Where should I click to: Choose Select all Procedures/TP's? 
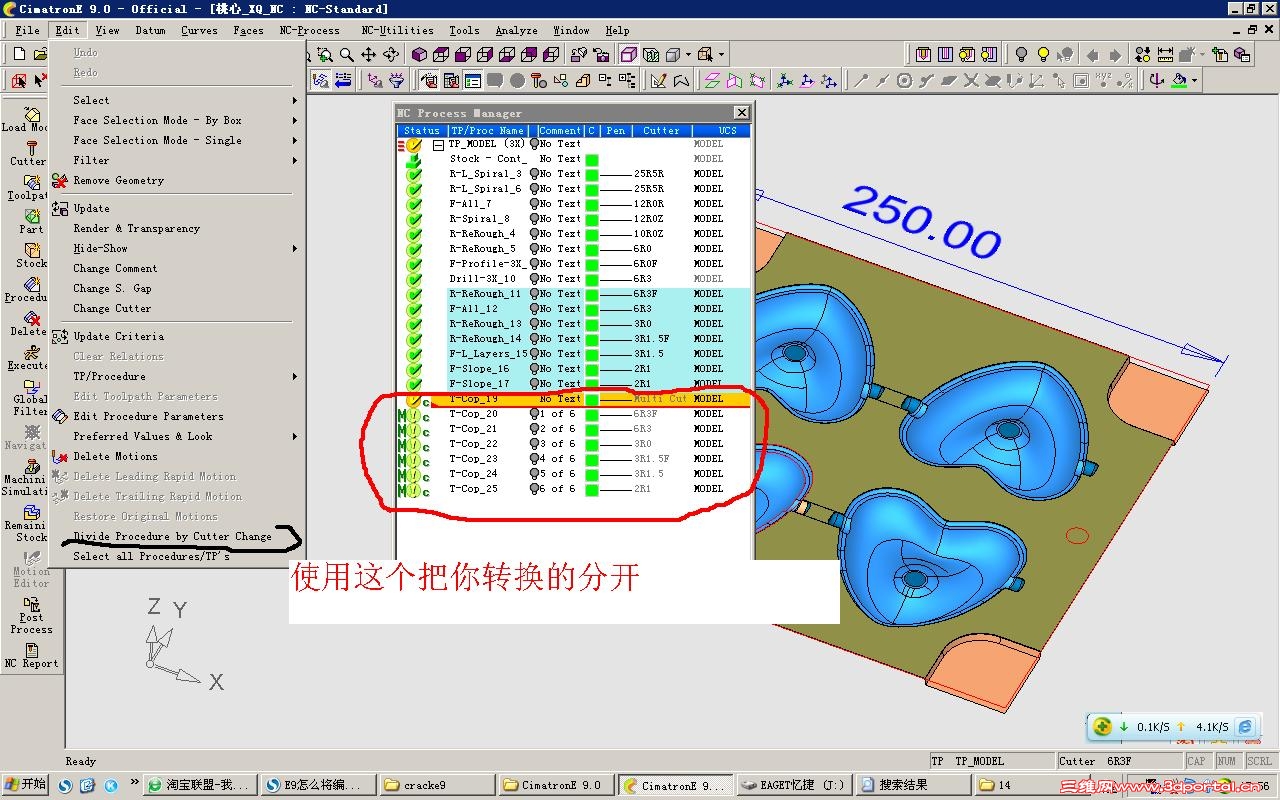[x=151, y=557]
